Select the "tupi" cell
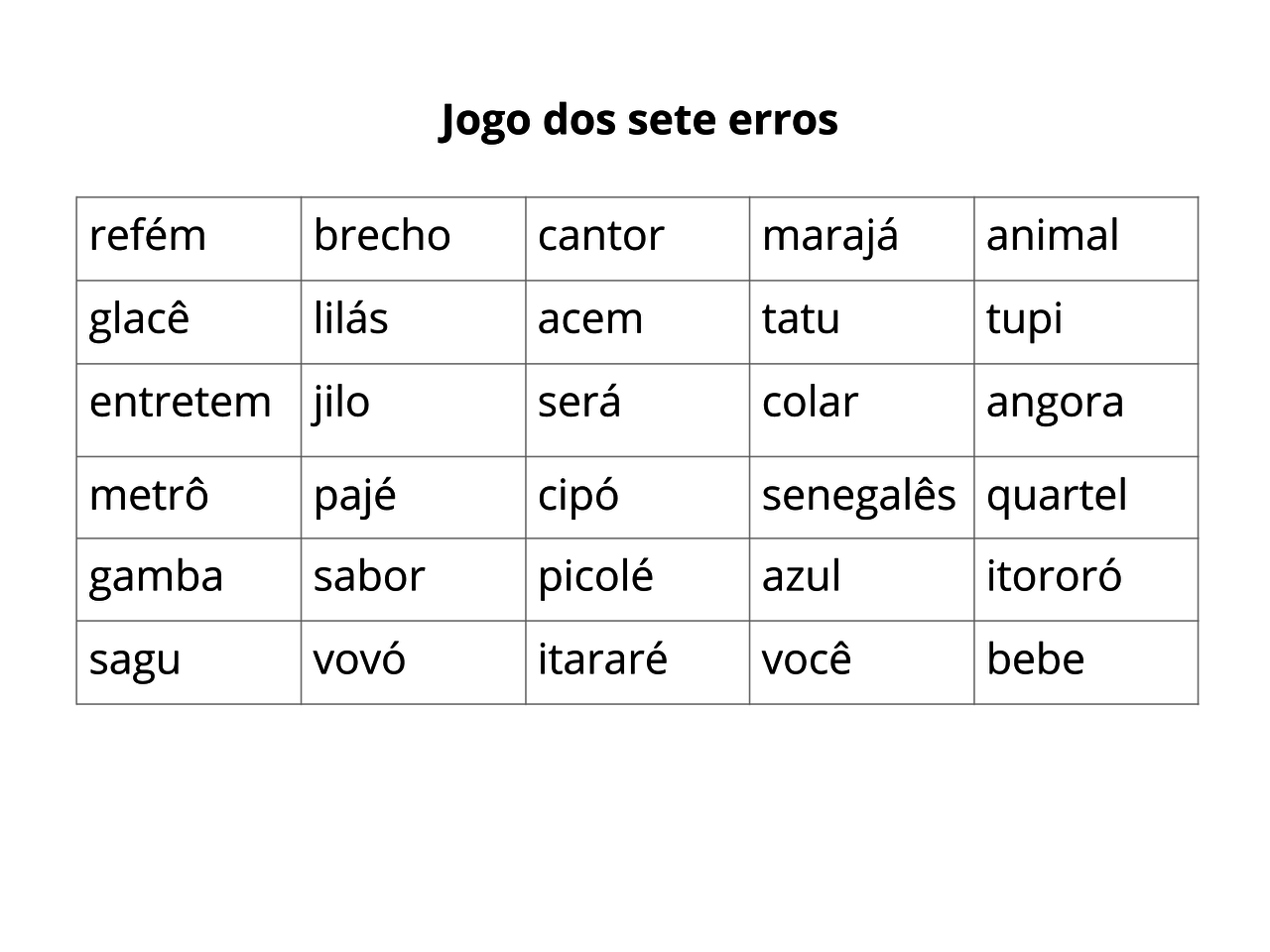The height and width of the screenshot is (952, 1270). (x=1024, y=319)
